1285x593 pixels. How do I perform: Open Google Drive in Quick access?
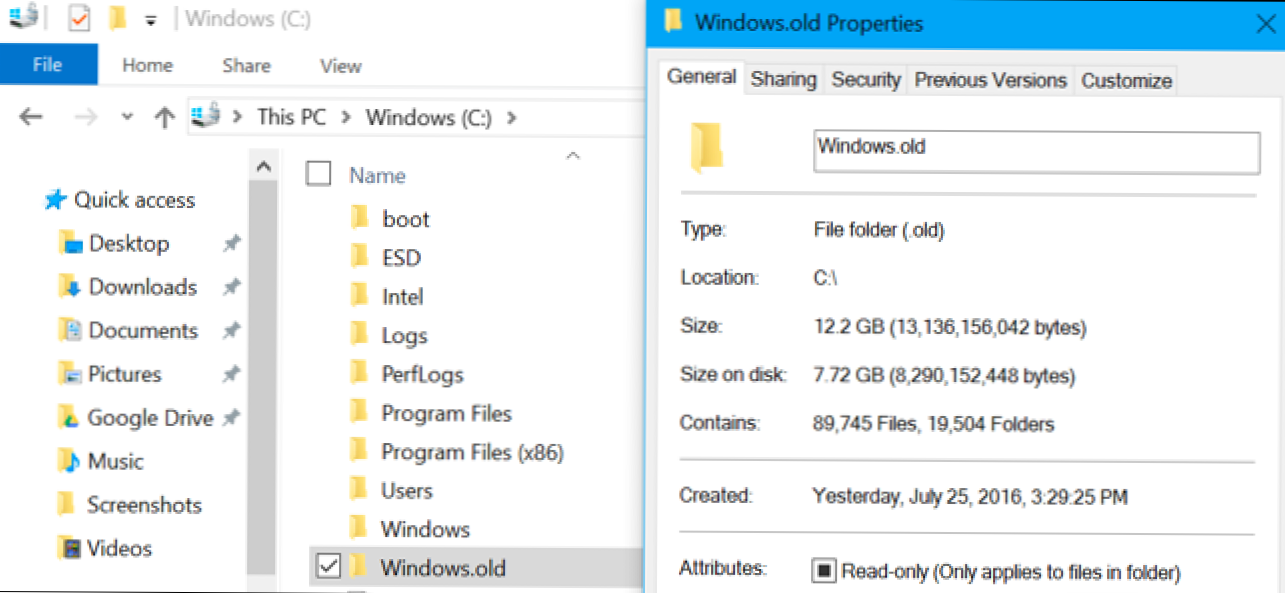(x=150, y=418)
